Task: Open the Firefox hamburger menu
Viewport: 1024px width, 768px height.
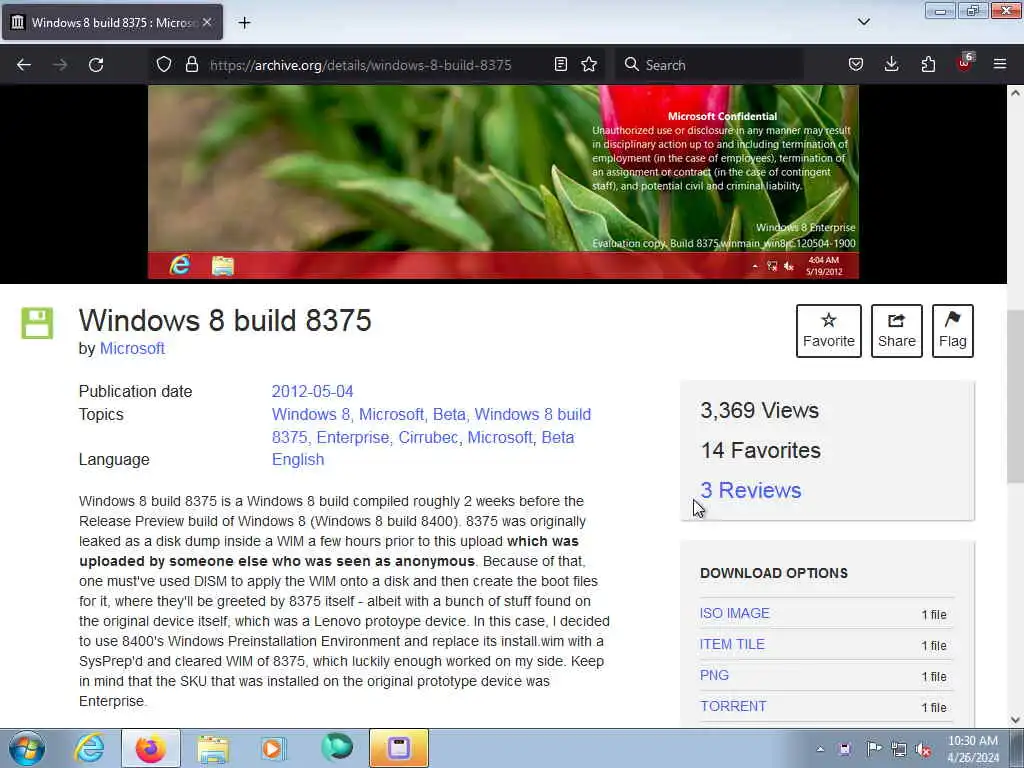Action: 1000,64
